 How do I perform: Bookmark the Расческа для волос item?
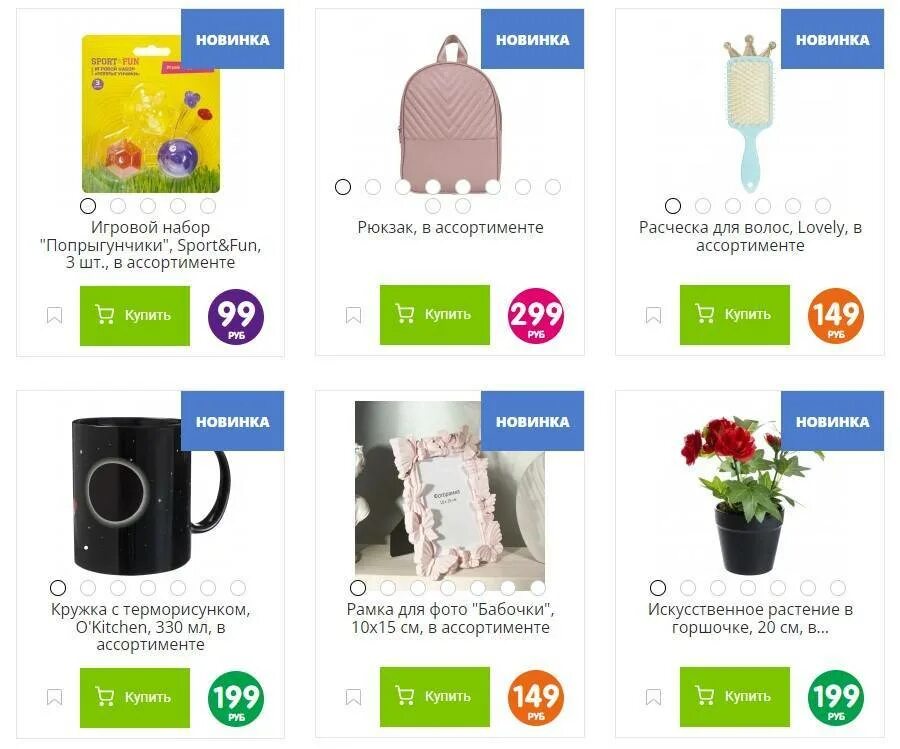[654, 315]
